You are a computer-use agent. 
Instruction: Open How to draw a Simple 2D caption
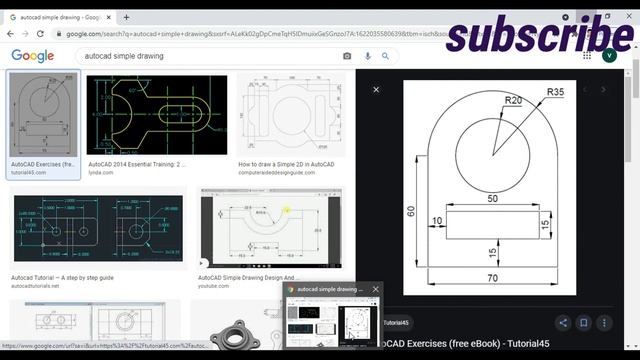click(286, 164)
